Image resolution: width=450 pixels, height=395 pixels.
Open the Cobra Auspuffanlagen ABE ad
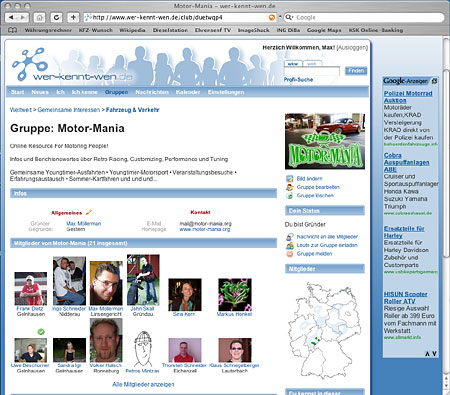tap(406, 162)
